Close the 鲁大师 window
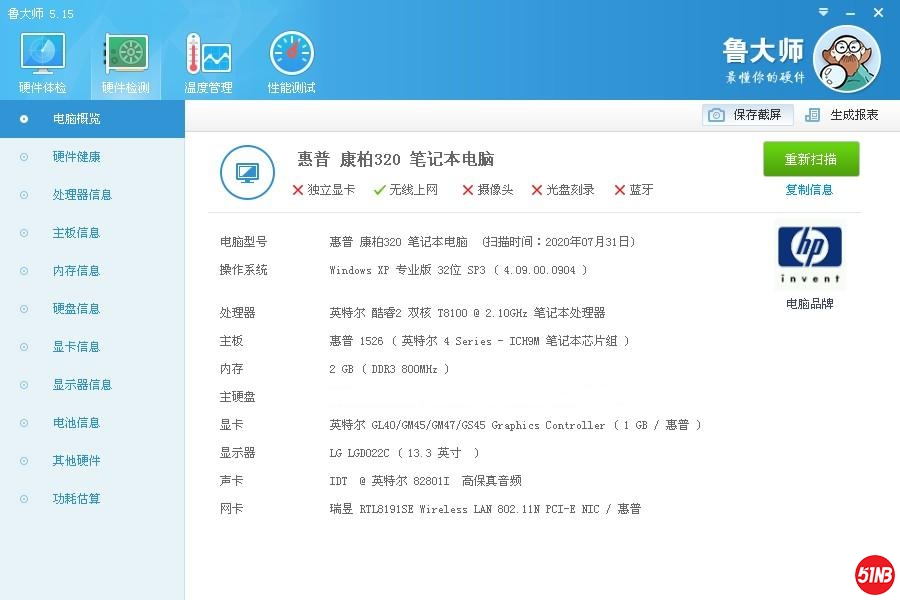Screen dimensions: 900x600 [878, 12]
